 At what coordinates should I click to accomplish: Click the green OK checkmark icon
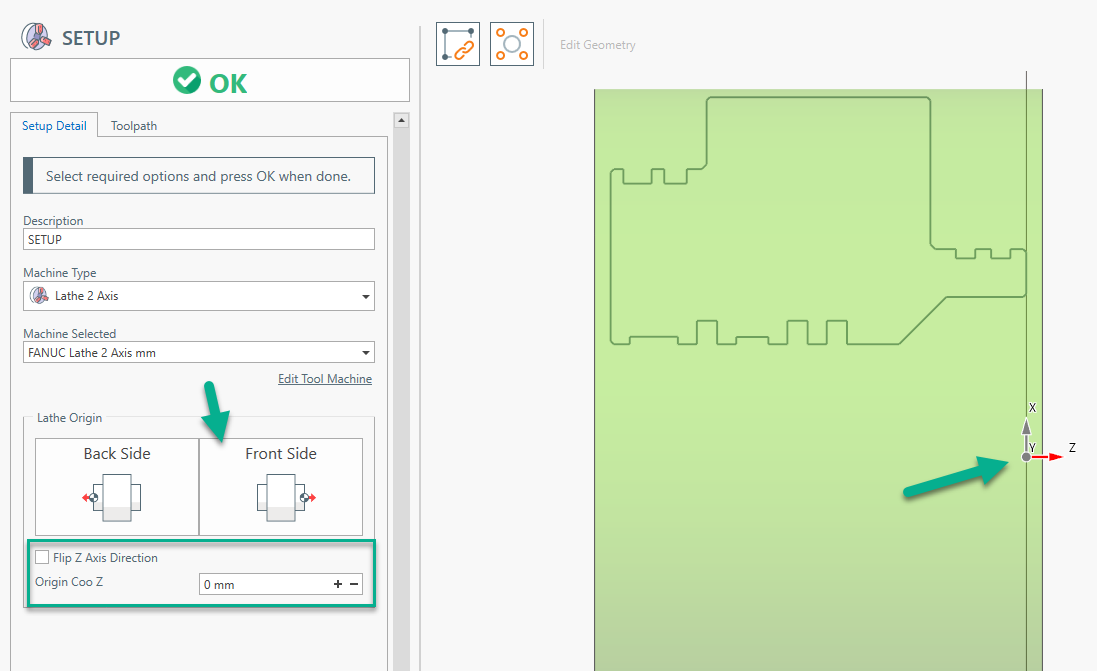186,81
